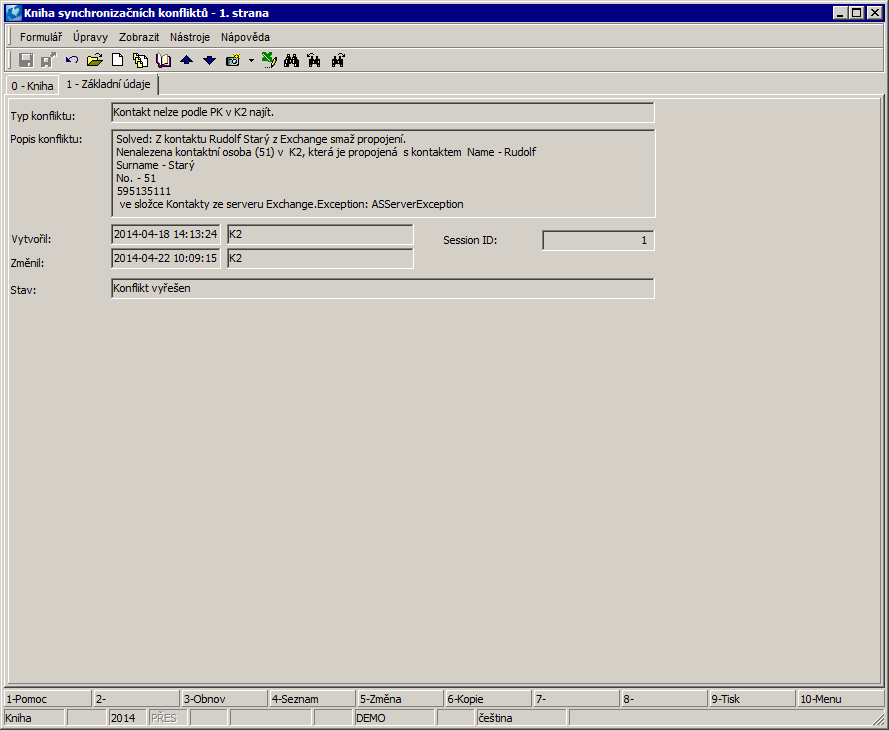This screenshot has width=889, height=730.
Task: Click the Změnil date field
Action: point(166,258)
